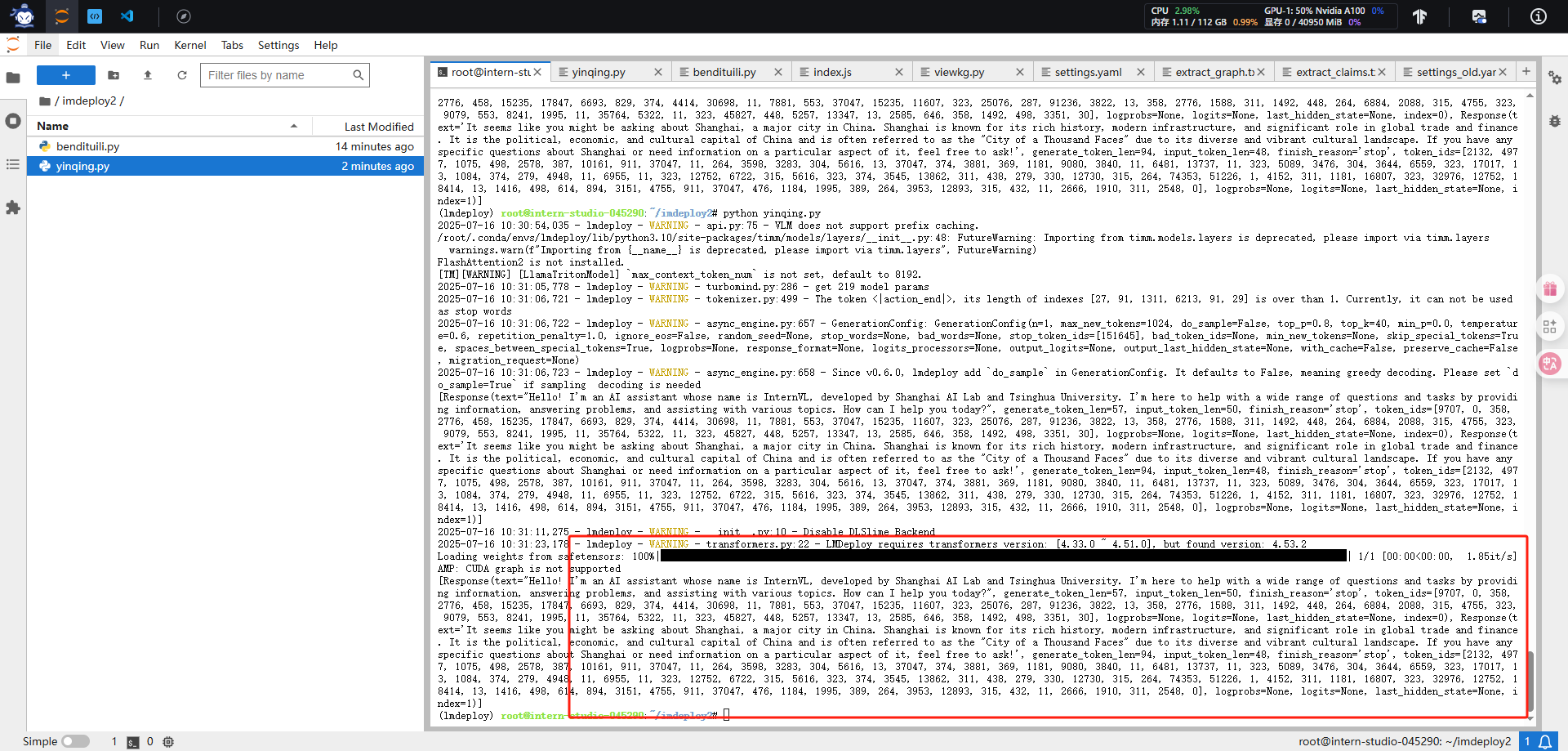Switch to the extract_graph.txt tab
Image resolution: width=1568 pixels, height=751 pixels.
pos(1214,72)
